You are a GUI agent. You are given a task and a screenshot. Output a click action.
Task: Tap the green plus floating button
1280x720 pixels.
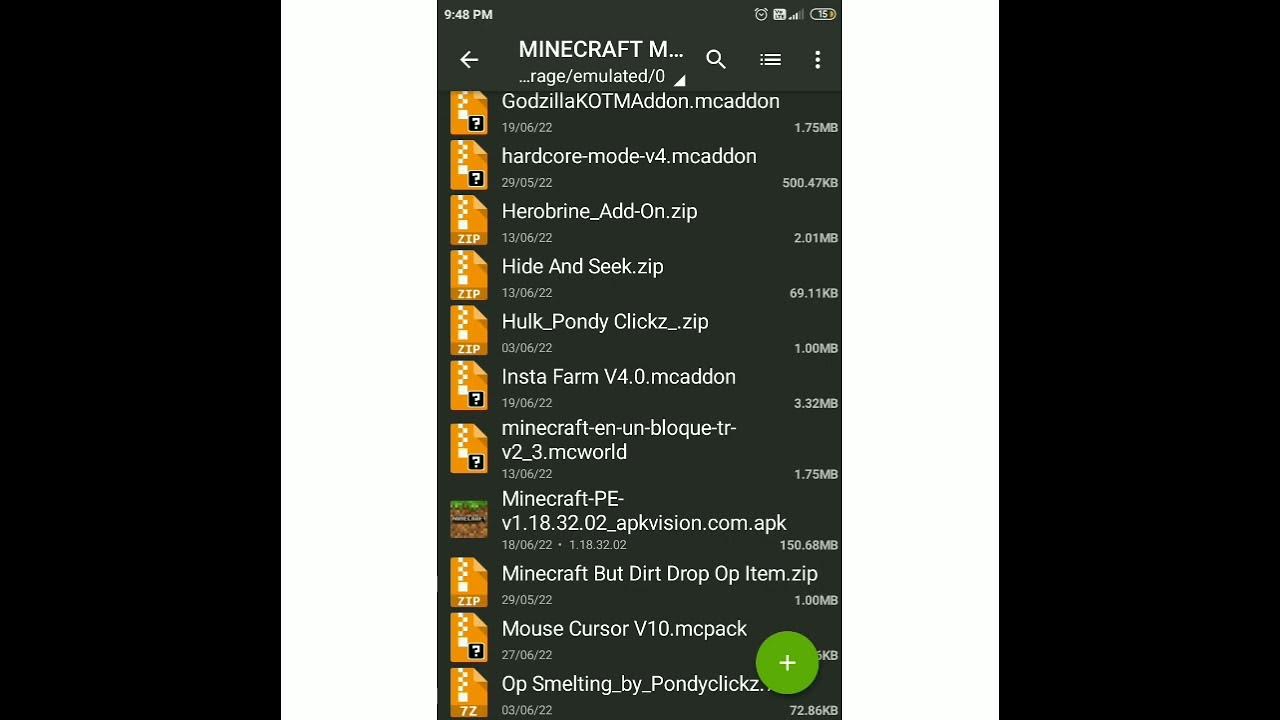(x=787, y=662)
